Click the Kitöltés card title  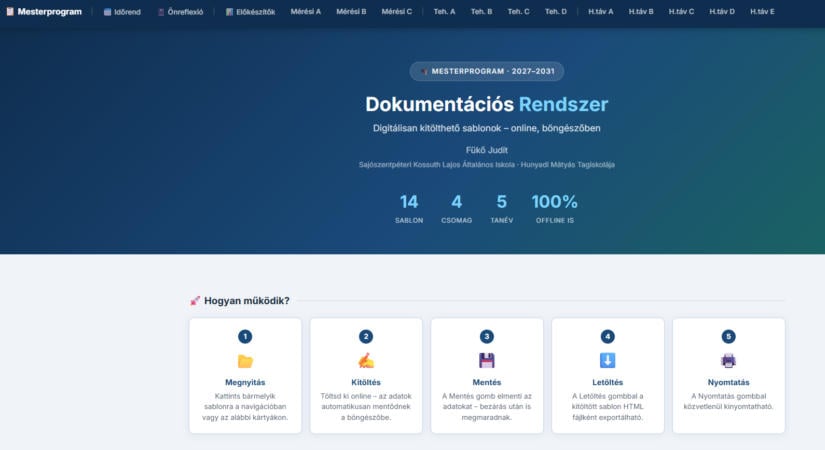coord(366,382)
